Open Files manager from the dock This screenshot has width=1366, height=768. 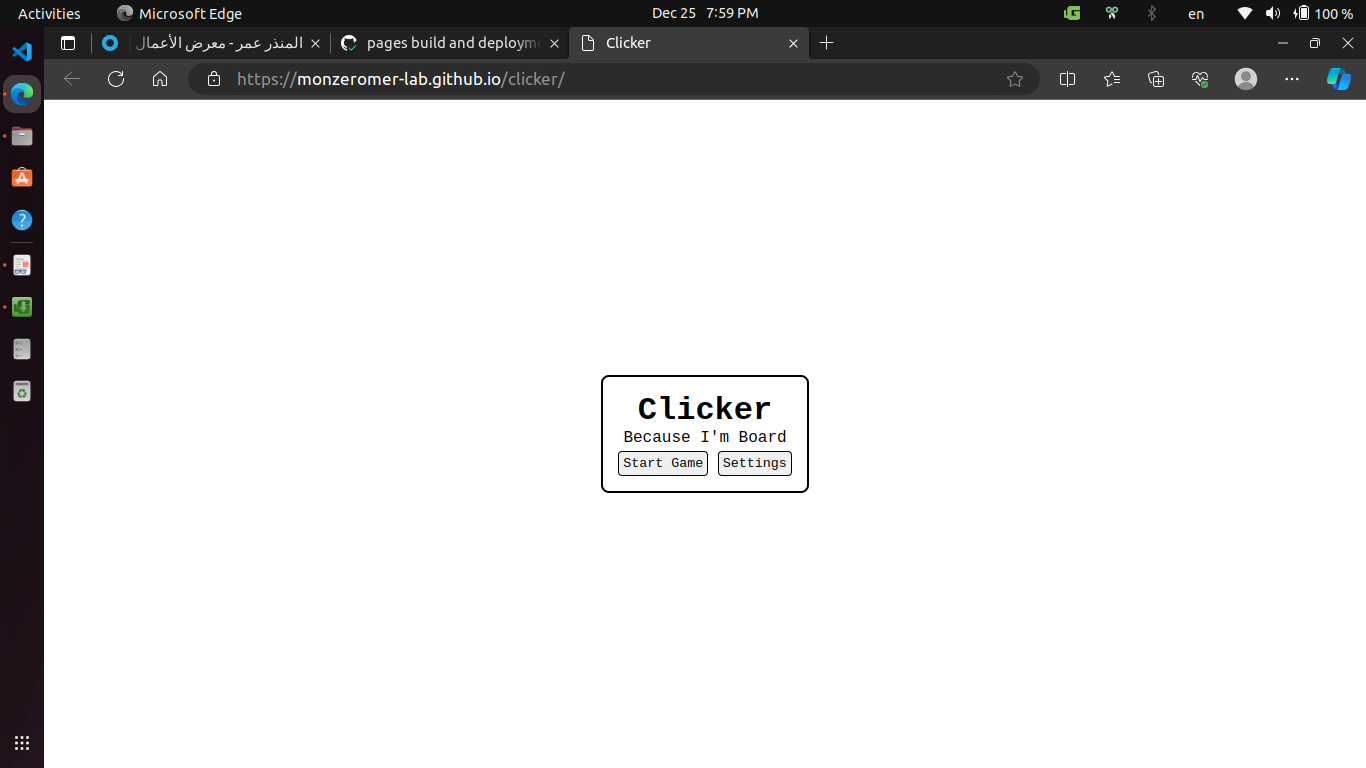(22, 136)
